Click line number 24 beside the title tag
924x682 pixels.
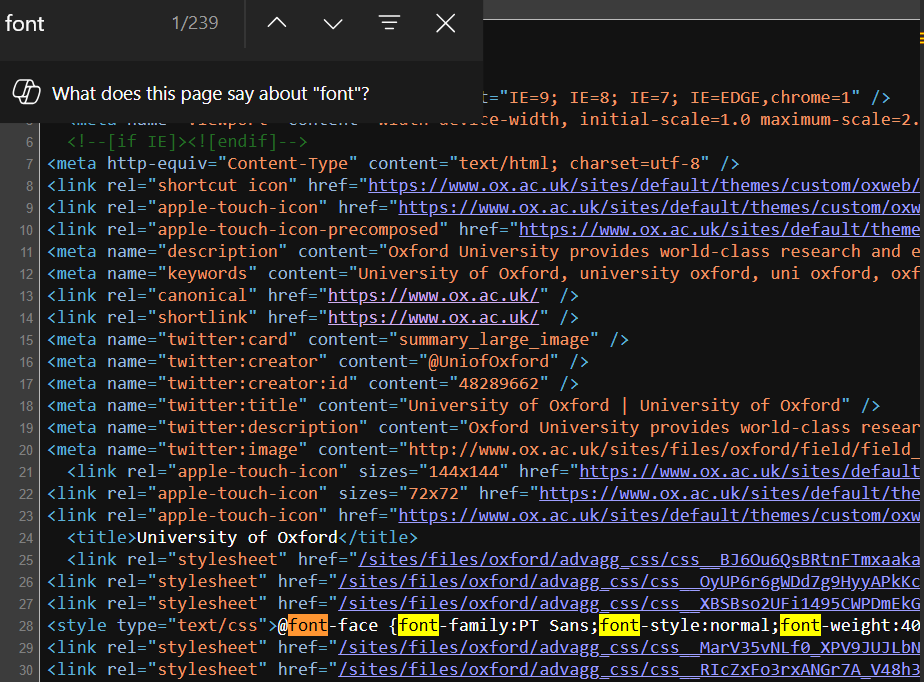tap(24, 537)
